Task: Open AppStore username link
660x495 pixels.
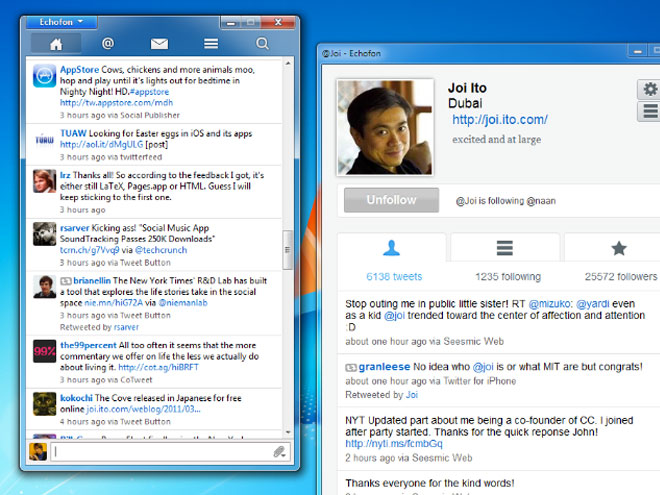Action: [79, 69]
